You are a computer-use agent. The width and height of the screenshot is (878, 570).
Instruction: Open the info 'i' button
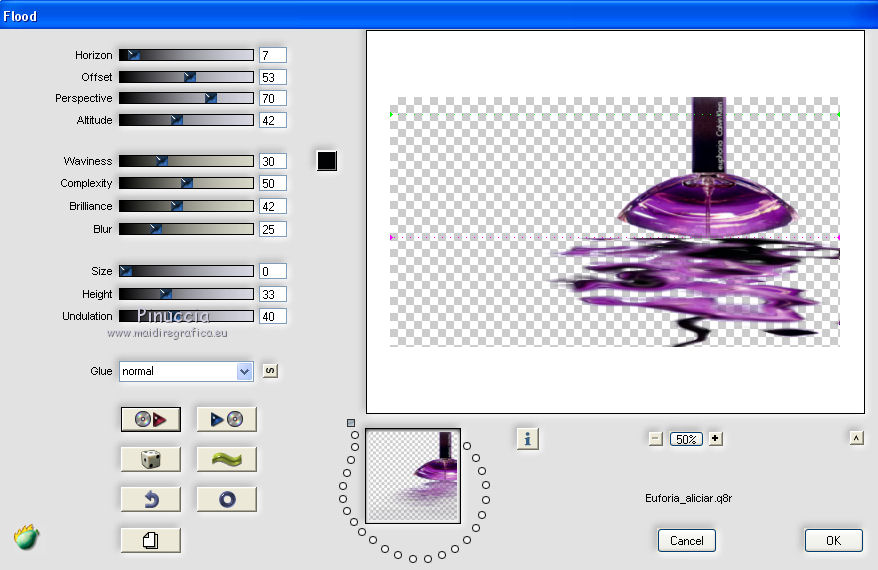(527, 440)
